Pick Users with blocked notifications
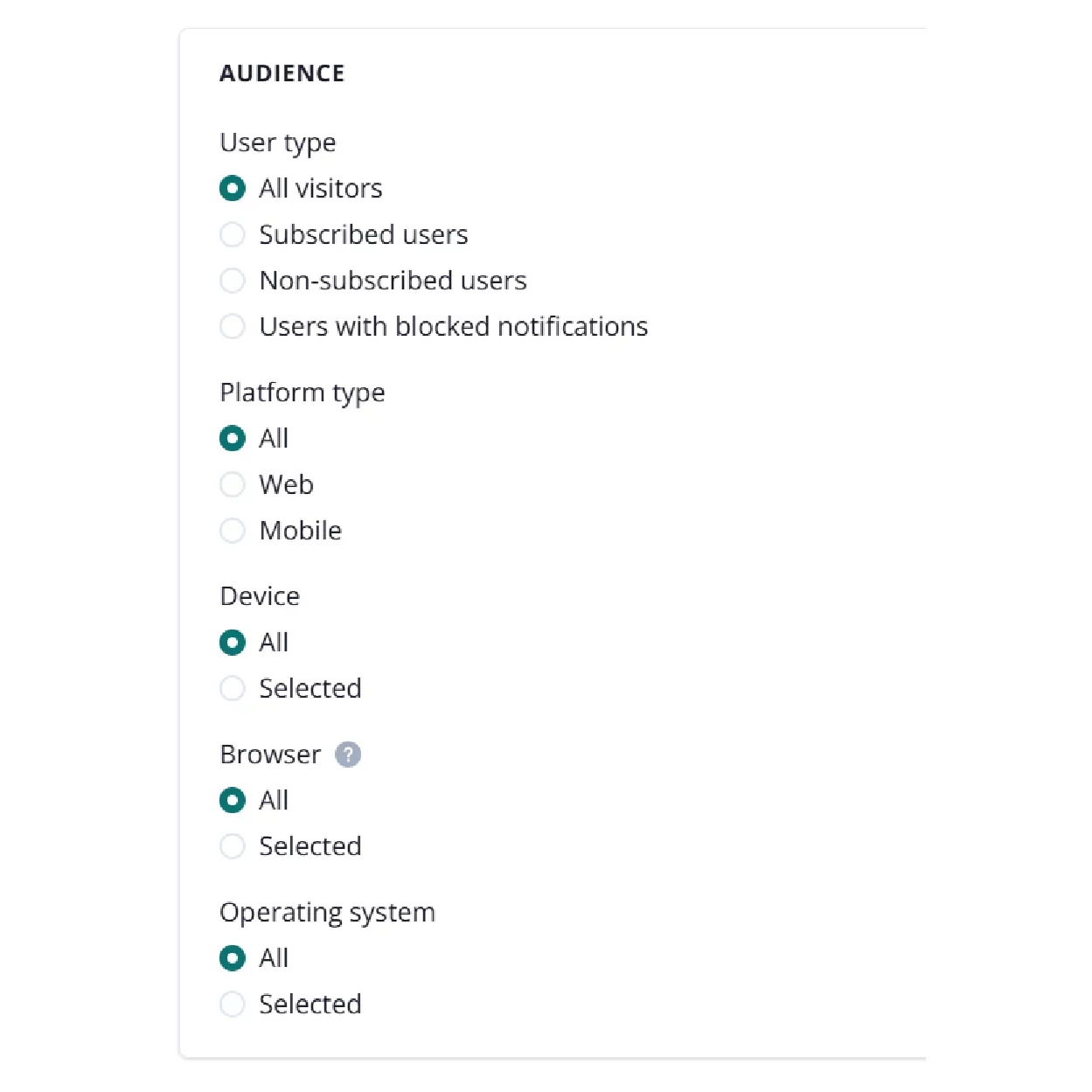The image size is (1092, 1092). [233, 327]
